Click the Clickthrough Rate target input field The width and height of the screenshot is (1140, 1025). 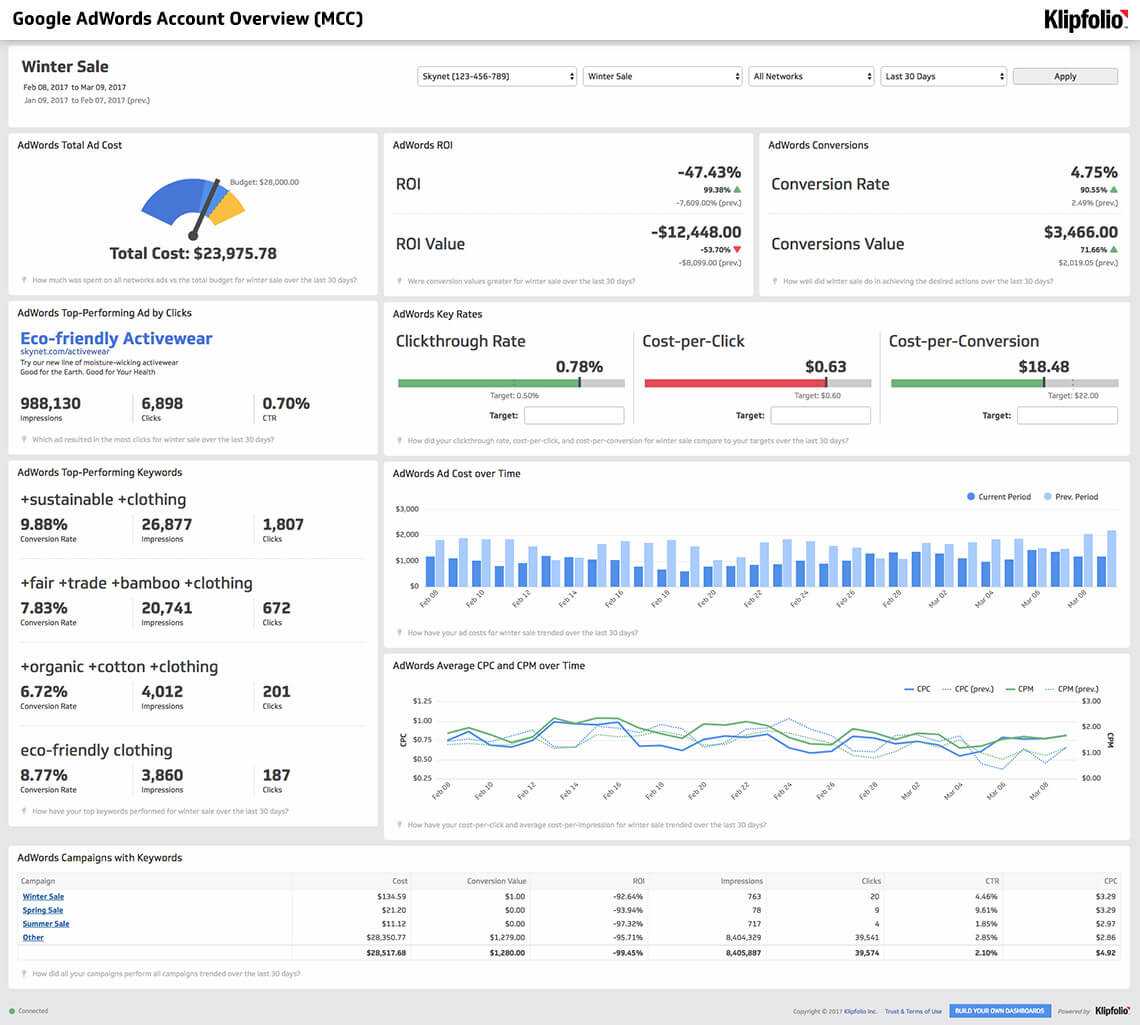click(x=574, y=415)
